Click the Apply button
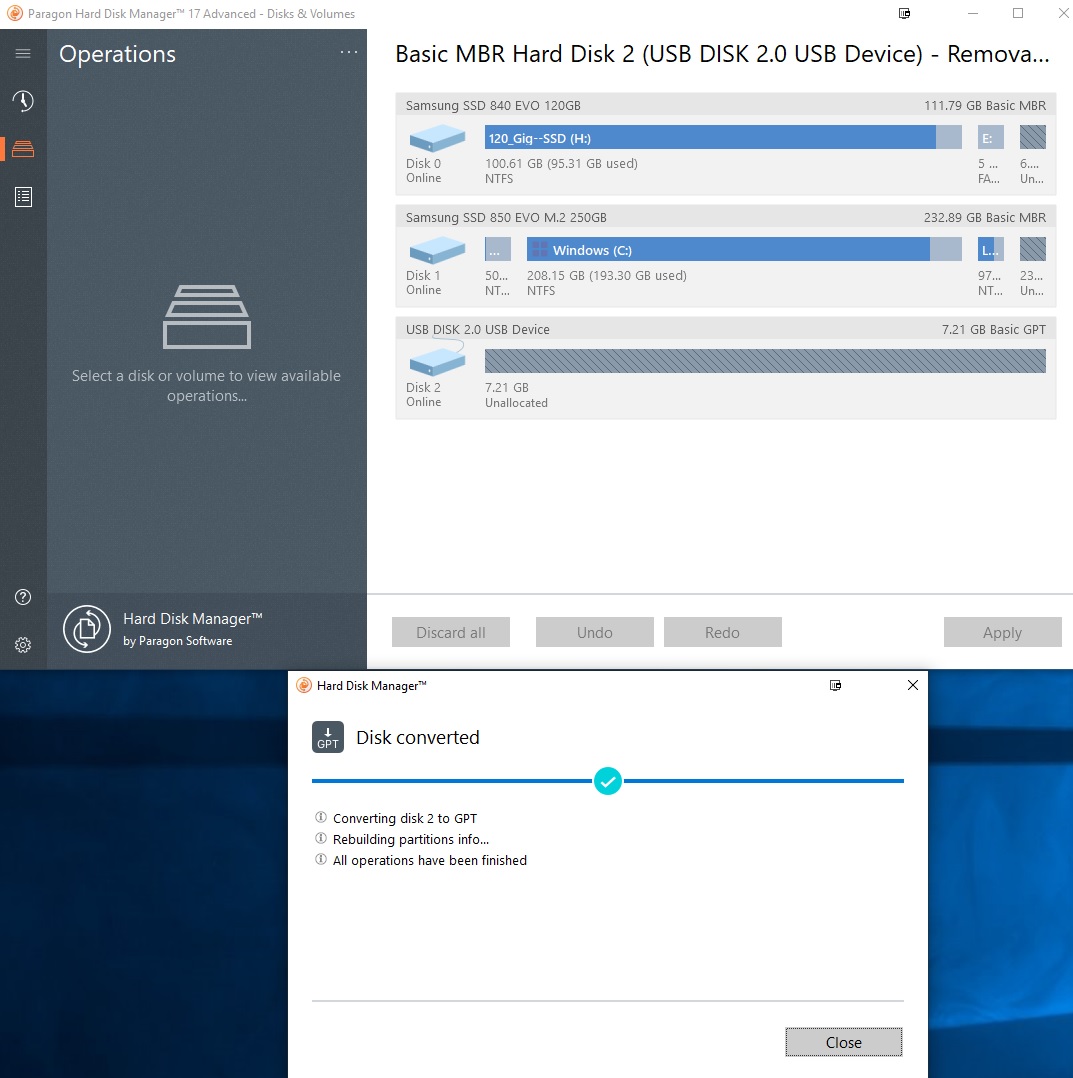The image size is (1073, 1078). tap(1002, 632)
